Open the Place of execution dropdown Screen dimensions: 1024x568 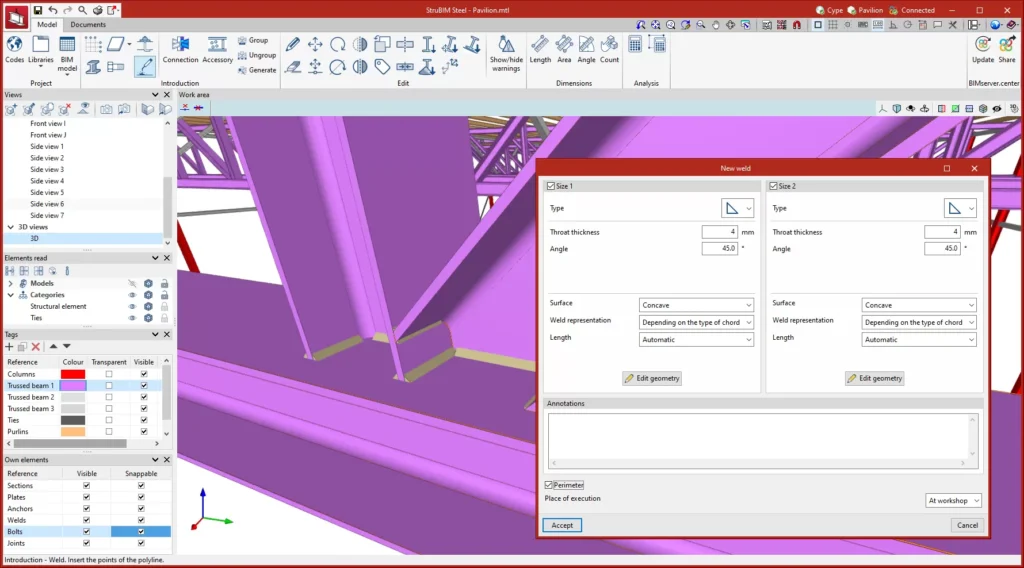pos(953,500)
